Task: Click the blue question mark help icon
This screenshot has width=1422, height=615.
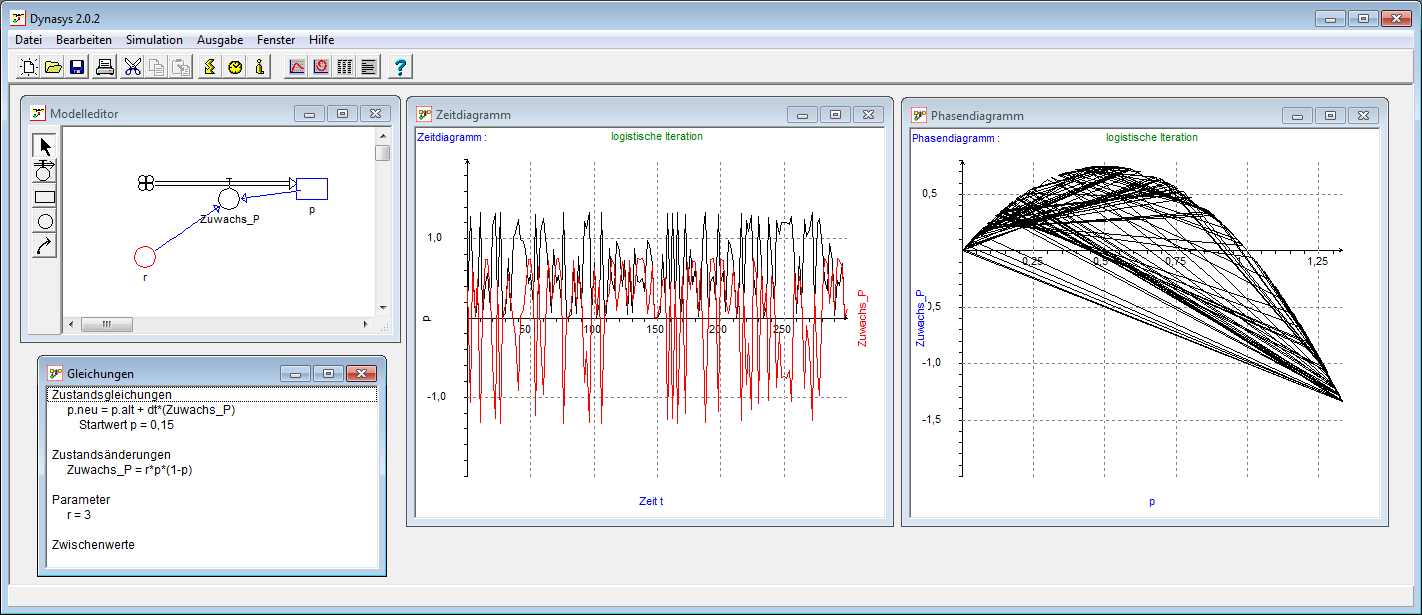Action: (400, 67)
